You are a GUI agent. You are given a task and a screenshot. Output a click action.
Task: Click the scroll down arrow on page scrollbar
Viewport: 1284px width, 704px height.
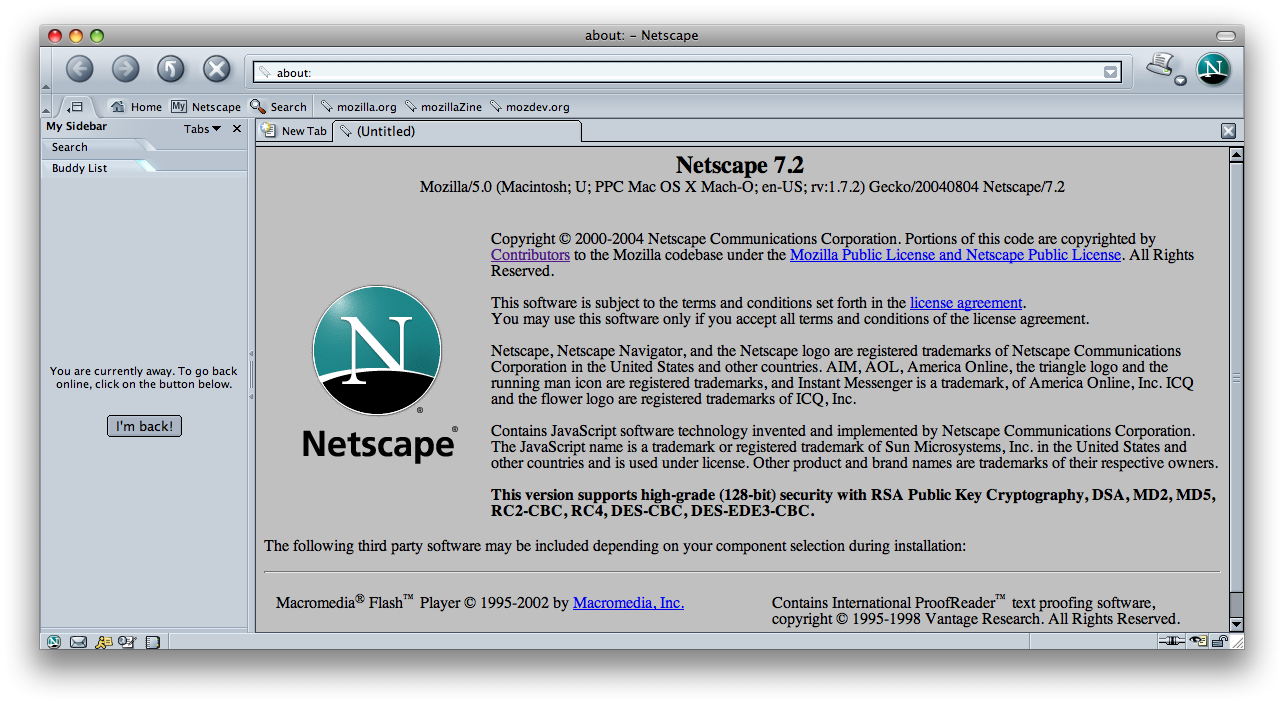(x=1236, y=623)
